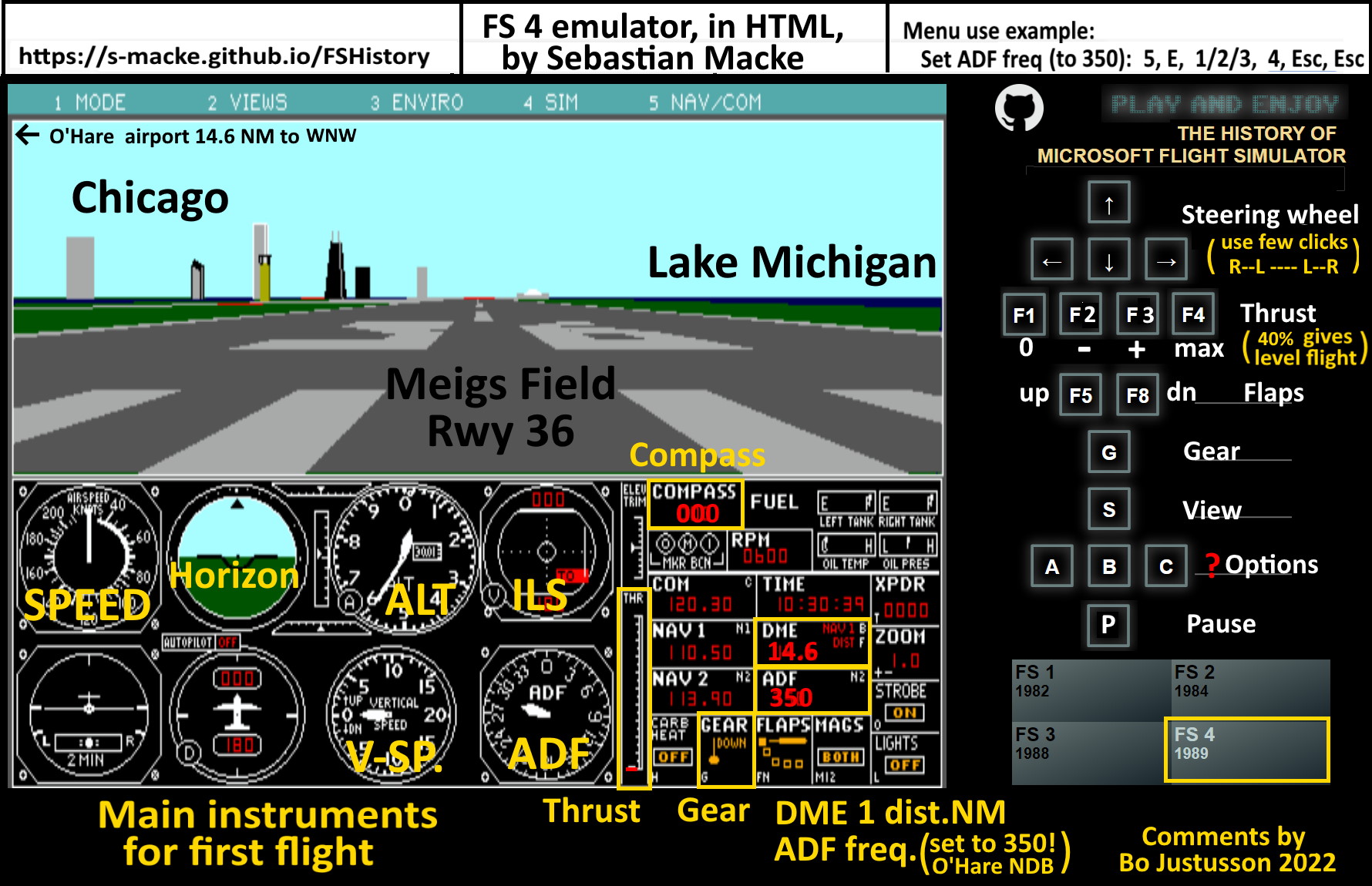Open the 5 NAV/COM menu
This screenshot has height=886, width=1372.
pos(704,102)
